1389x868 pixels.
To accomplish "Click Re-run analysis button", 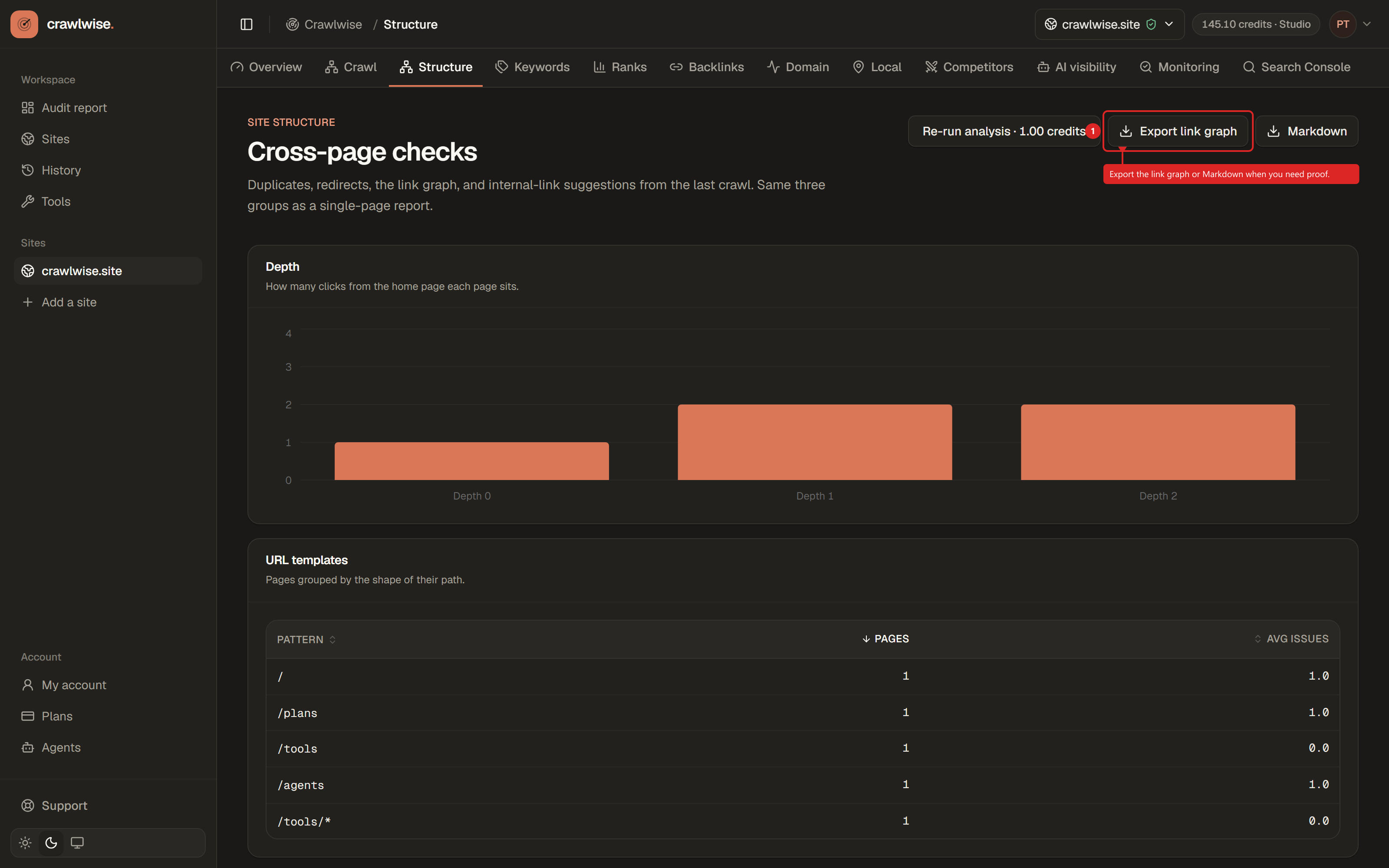I will (1004, 132).
